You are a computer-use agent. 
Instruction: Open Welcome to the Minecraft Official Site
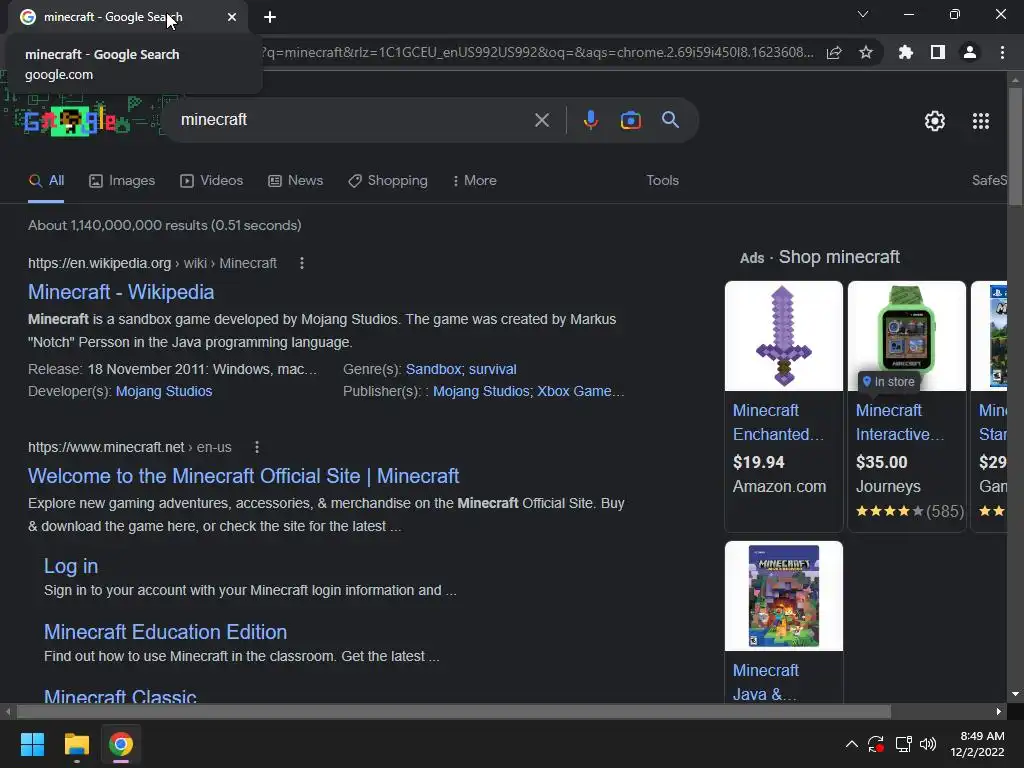(244, 476)
